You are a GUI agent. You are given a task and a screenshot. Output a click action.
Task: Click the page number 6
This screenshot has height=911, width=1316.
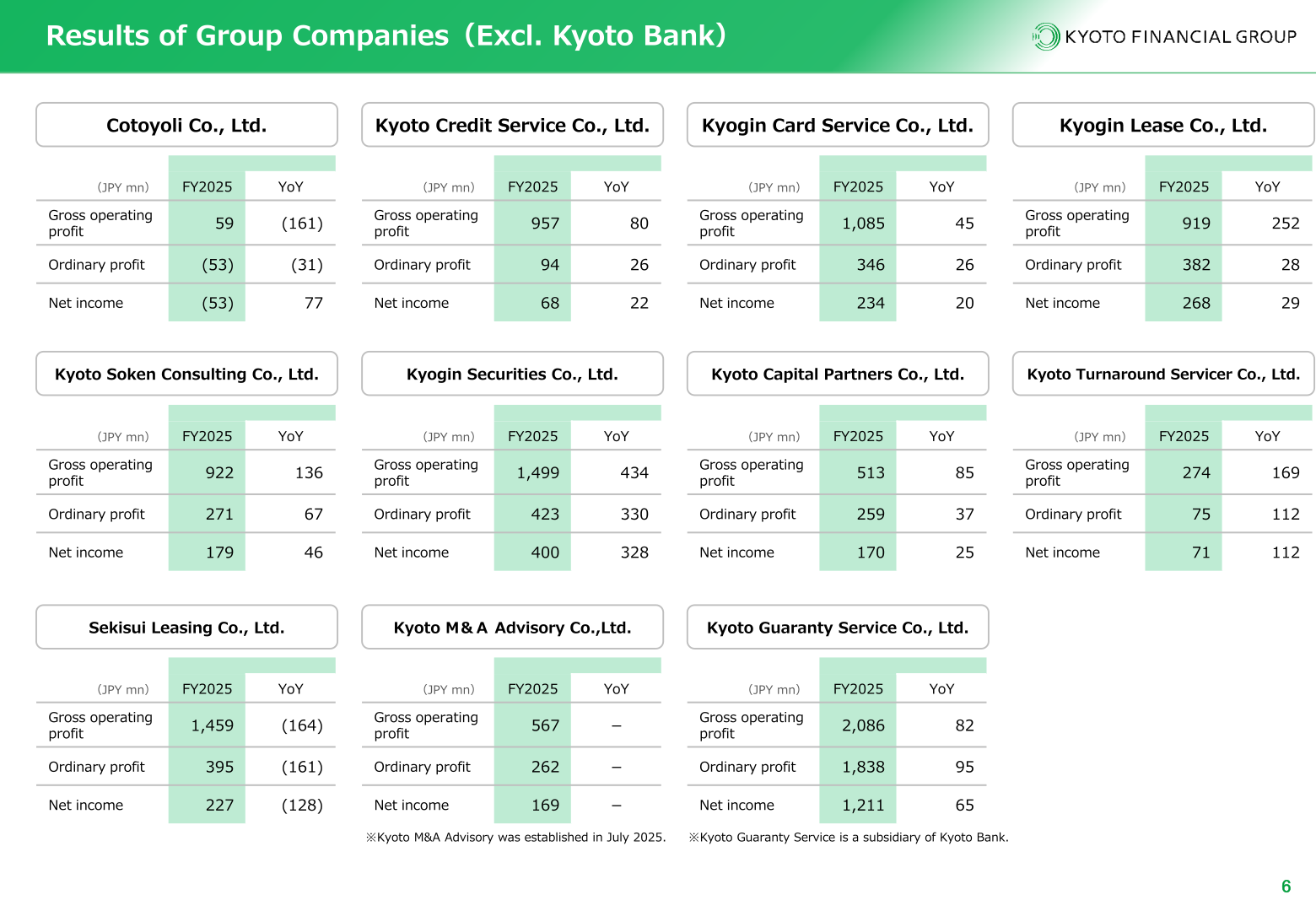pos(1286,887)
